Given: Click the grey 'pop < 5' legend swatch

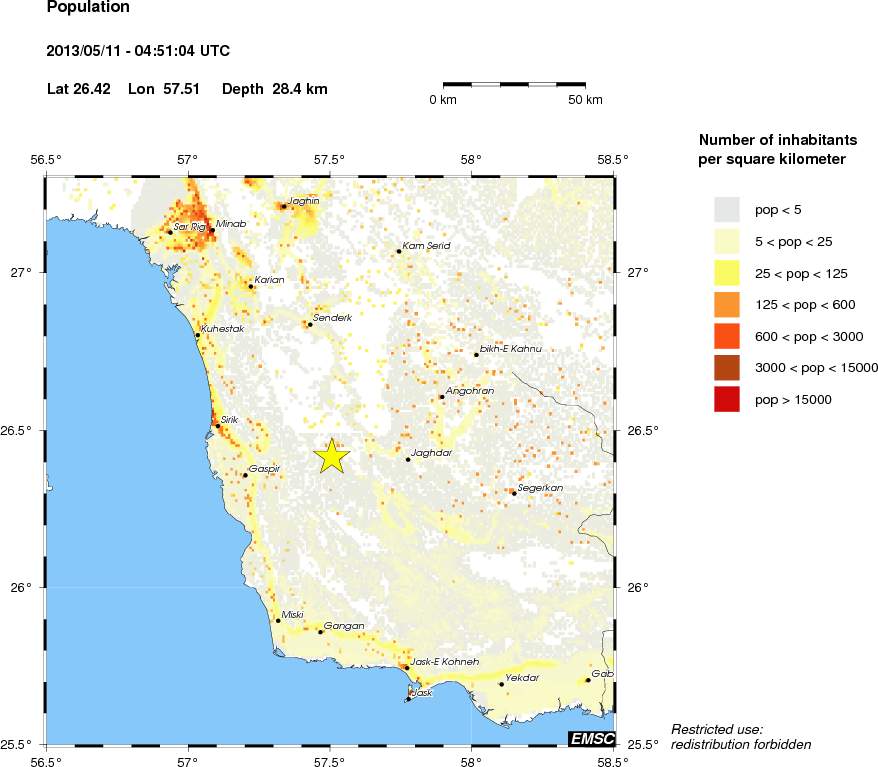Looking at the screenshot, I should pos(726,209).
